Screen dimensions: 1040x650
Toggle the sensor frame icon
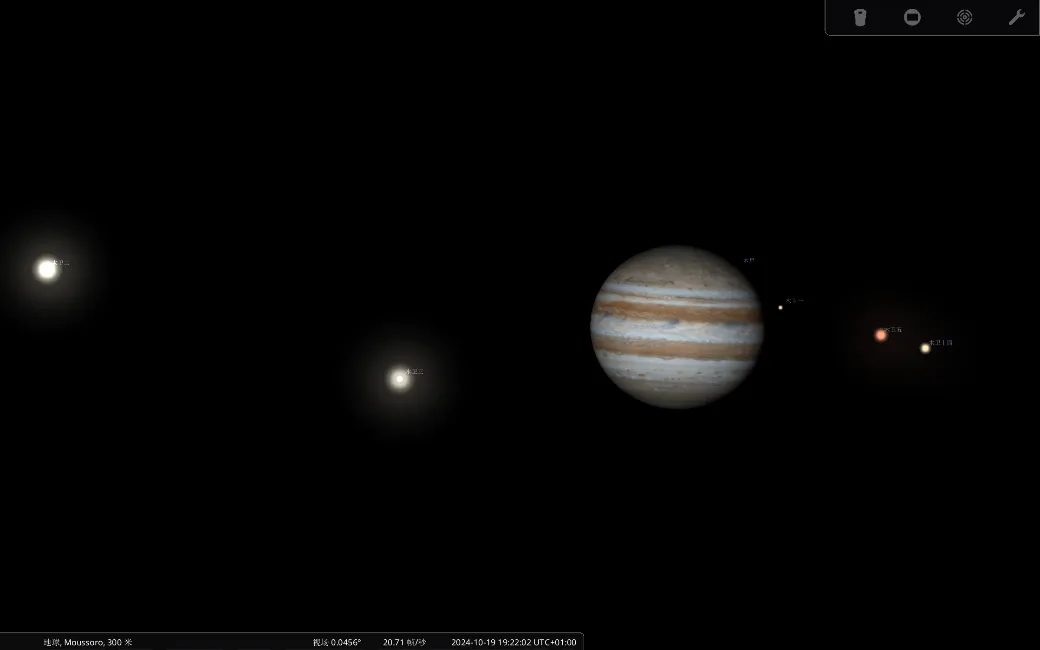[912, 17]
